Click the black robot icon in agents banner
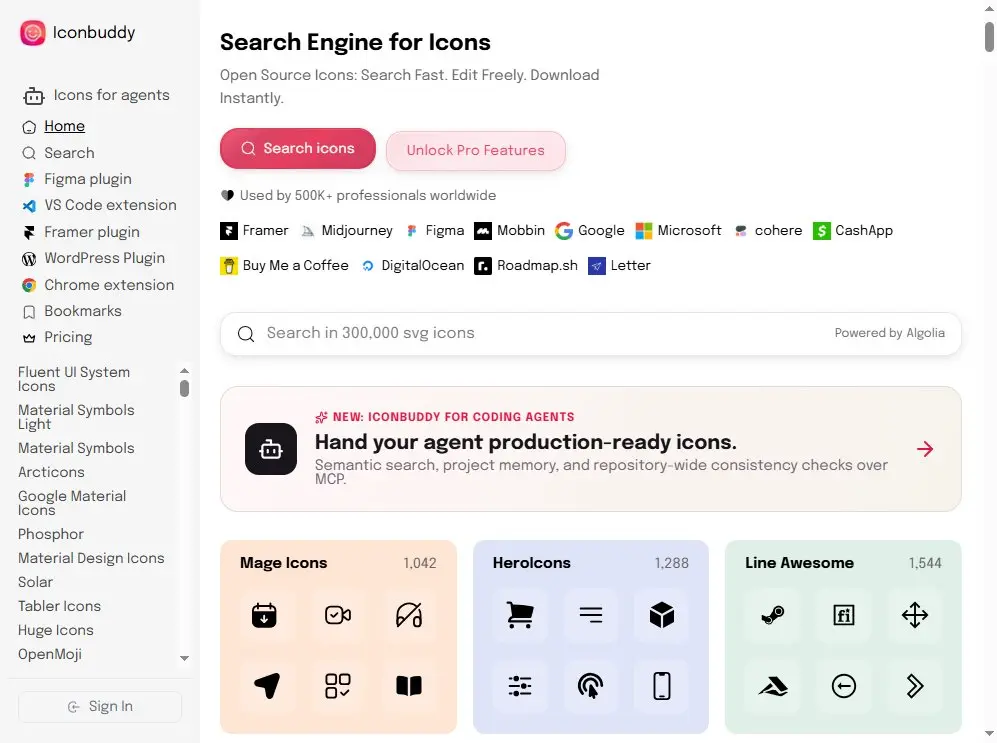 click(x=271, y=449)
